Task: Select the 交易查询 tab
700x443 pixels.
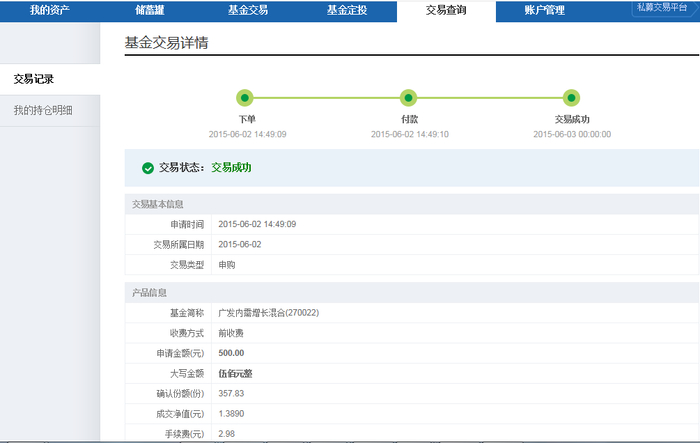Action: coord(446,10)
